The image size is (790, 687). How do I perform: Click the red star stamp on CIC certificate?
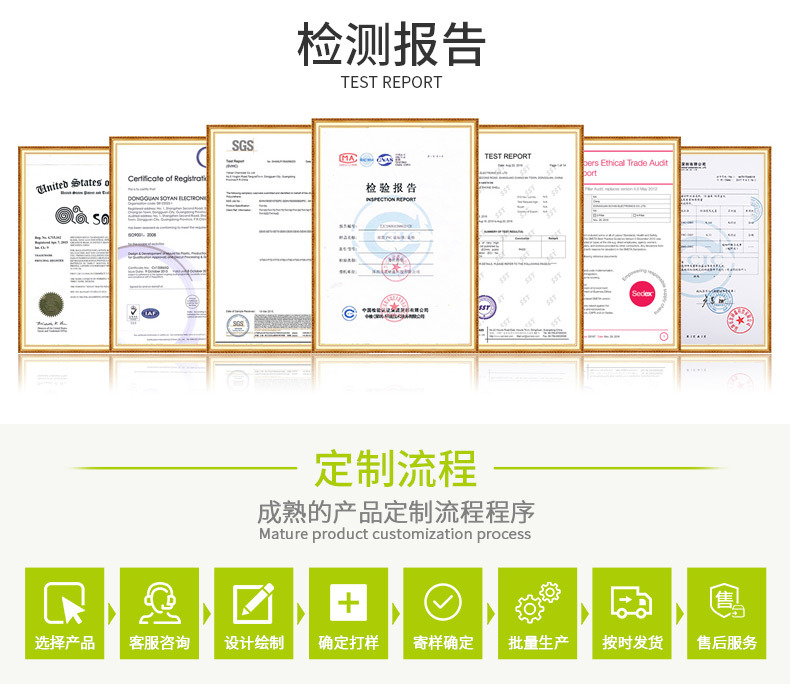(740, 320)
